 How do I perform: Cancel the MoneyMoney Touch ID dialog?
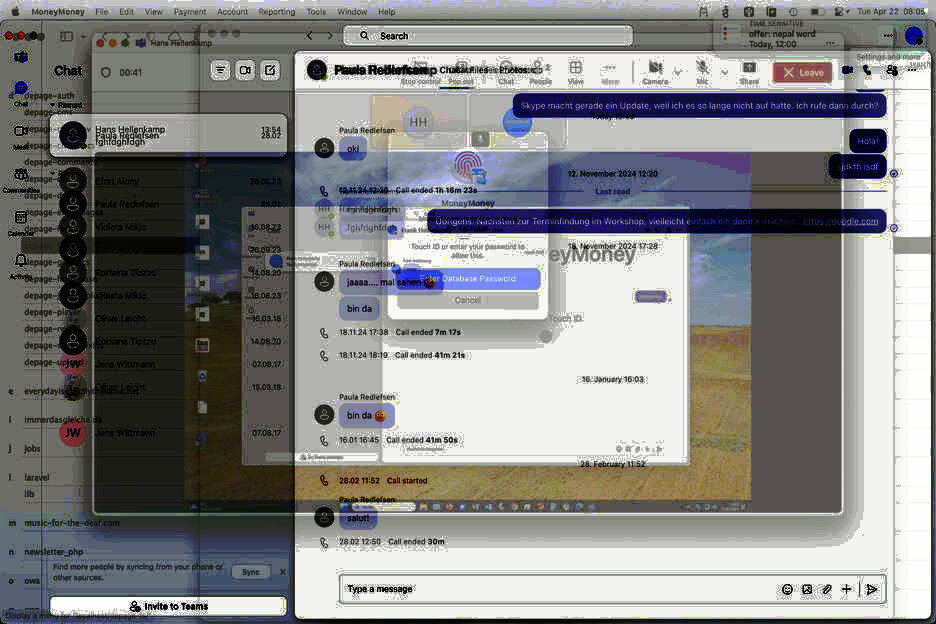click(x=468, y=300)
